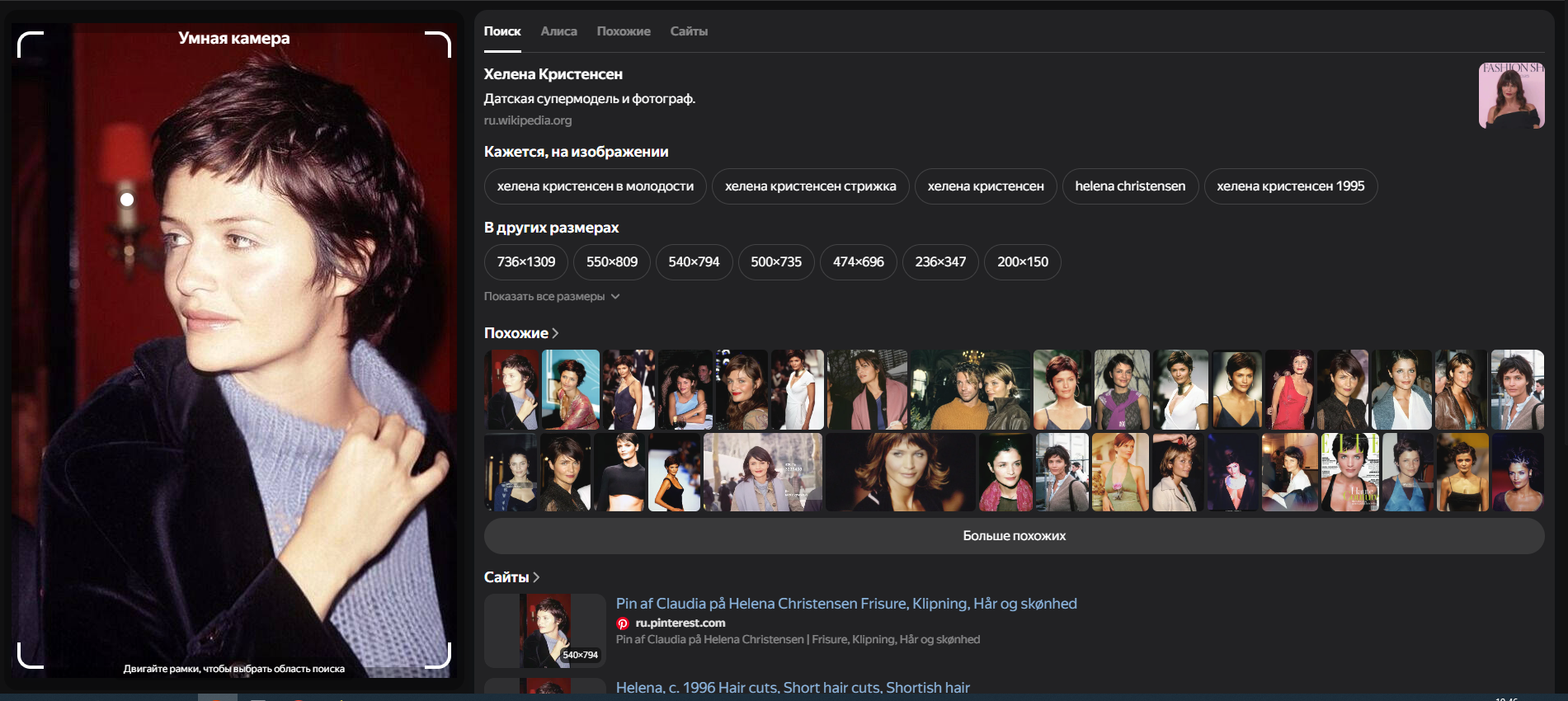Image resolution: width=1568 pixels, height=701 pixels.
Task: Pick the хелена кристенсен 1995 chip
Action: click(x=1291, y=186)
